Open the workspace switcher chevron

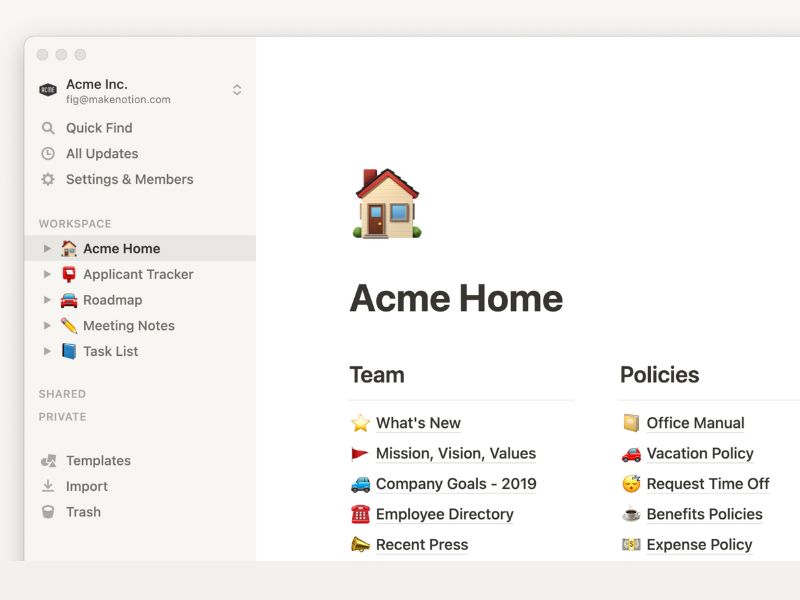[x=237, y=90]
